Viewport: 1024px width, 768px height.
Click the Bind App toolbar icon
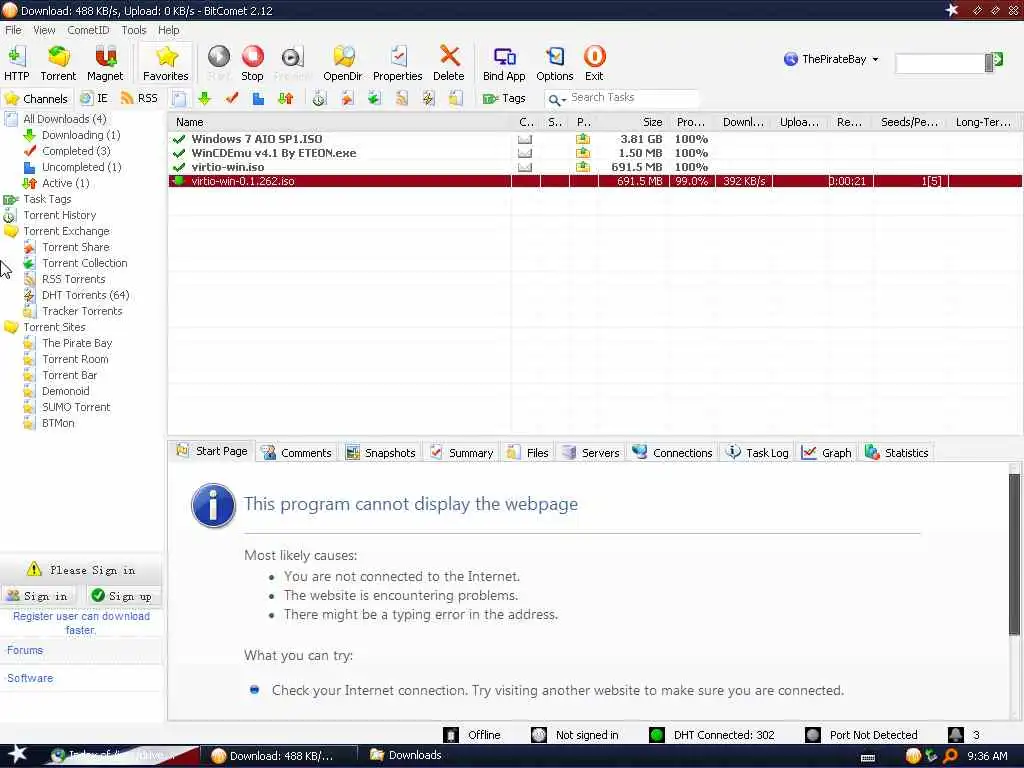click(504, 63)
